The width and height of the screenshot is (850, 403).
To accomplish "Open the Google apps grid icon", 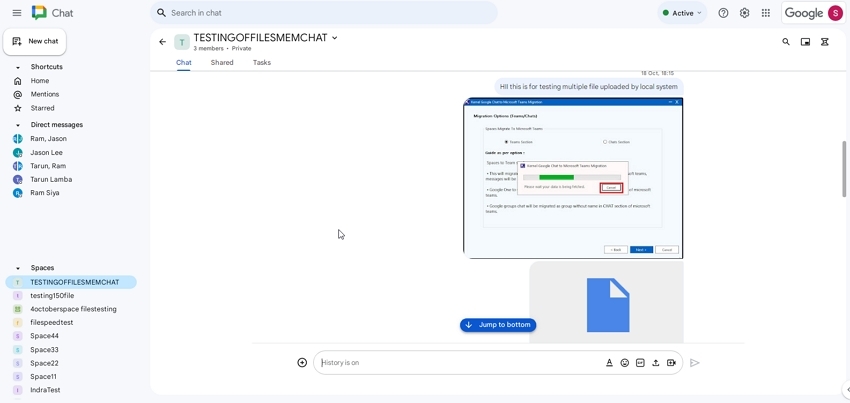I will (x=765, y=13).
